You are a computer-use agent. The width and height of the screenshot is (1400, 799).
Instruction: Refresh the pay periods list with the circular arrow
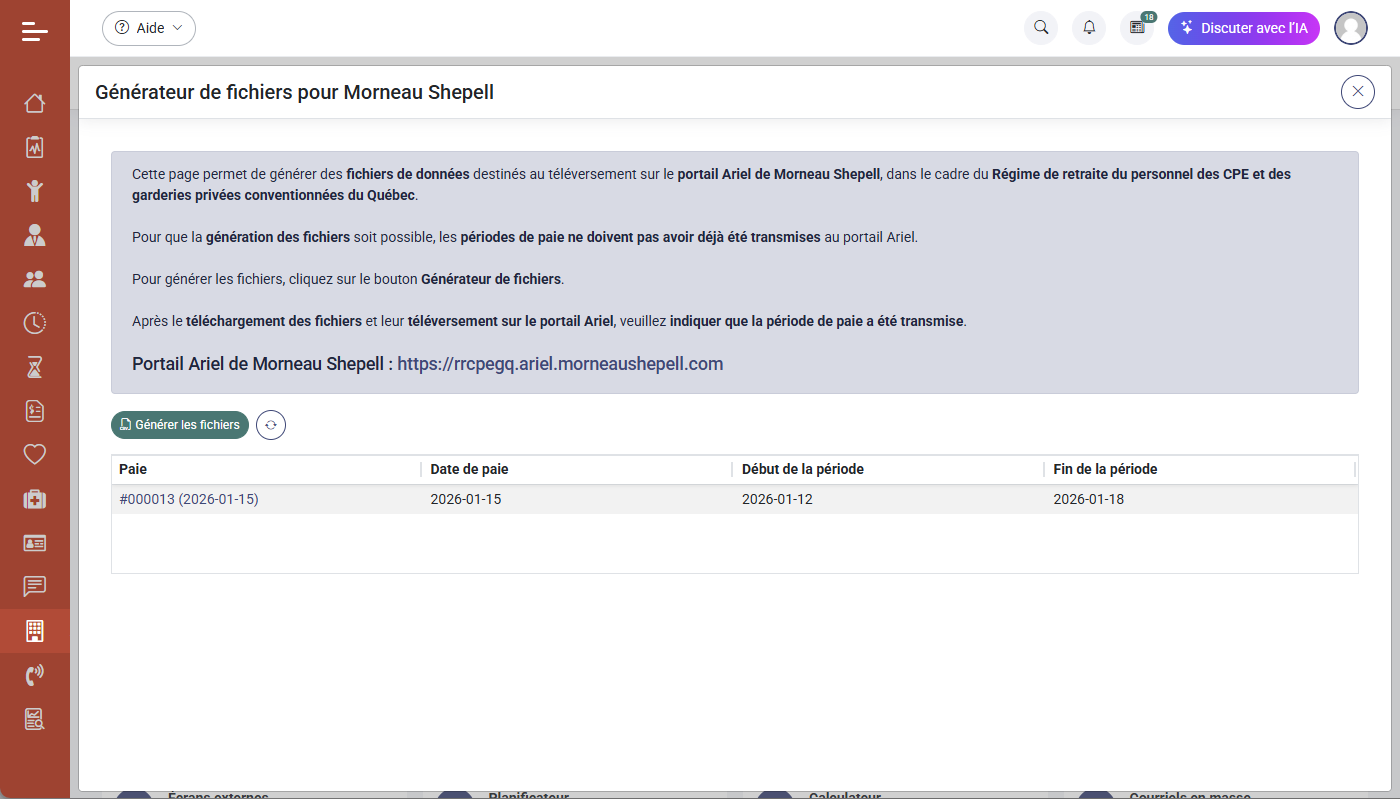pos(270,424)
